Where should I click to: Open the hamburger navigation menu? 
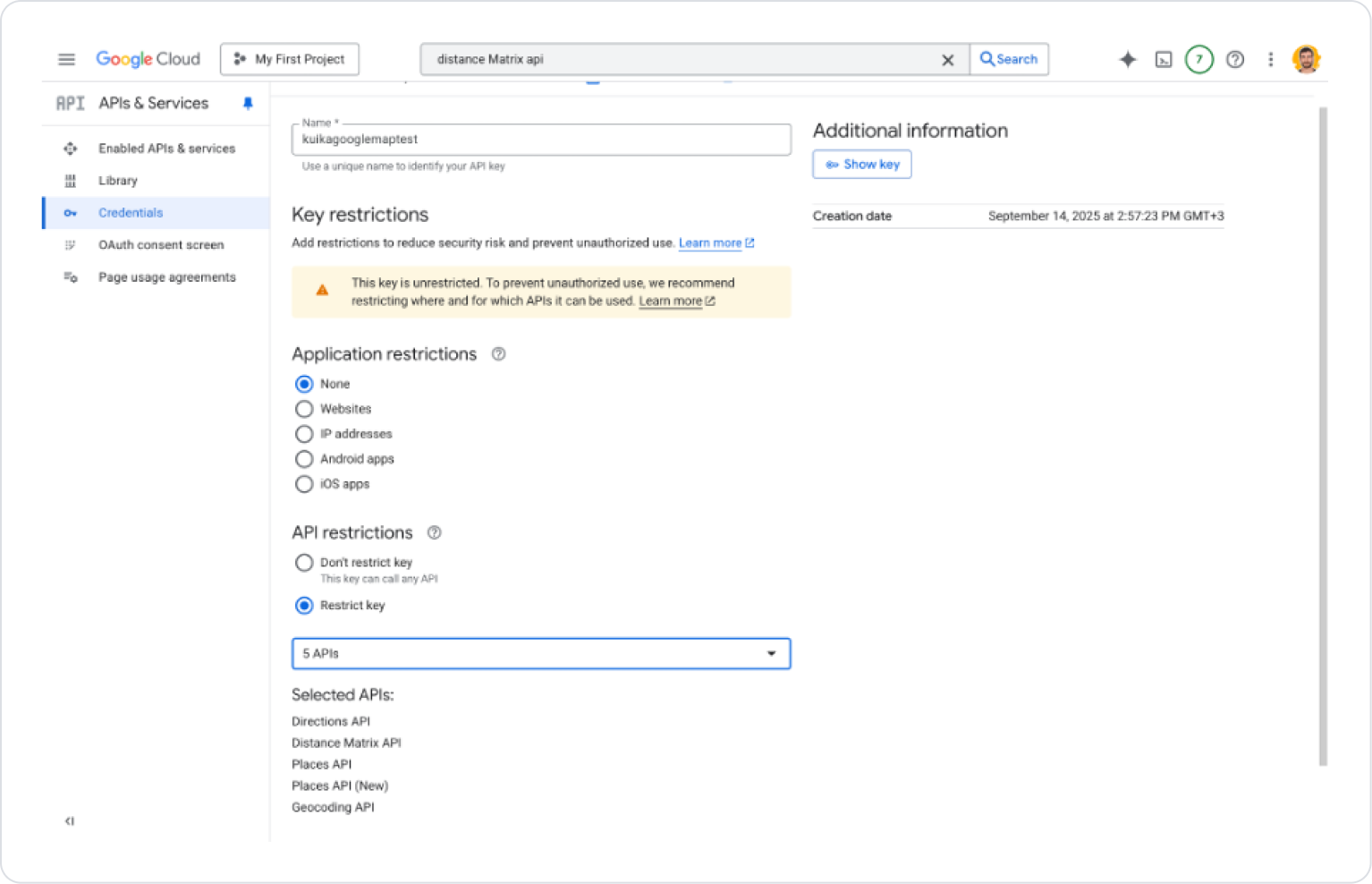pos(67,59)
